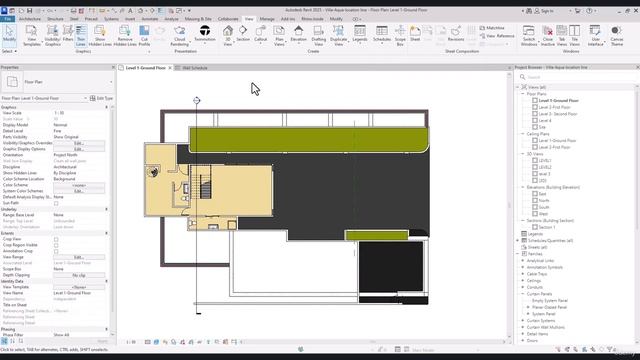Click Edit for Visibility/Graphics Overrides
This screenshot has width=640, height=360.
click(x=79, y=143)
